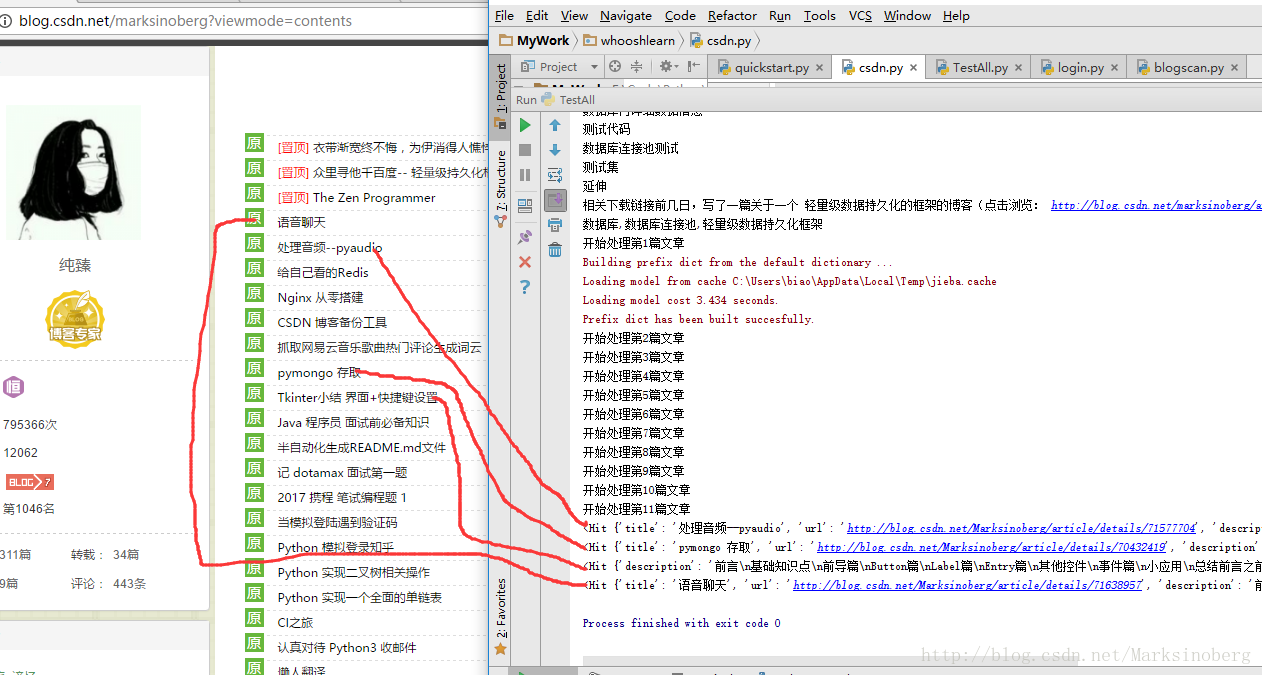This screenshot has height=675, width=1262.
Task: Jump down the stack trace blue arrow
Action: [x=555, y=150]
